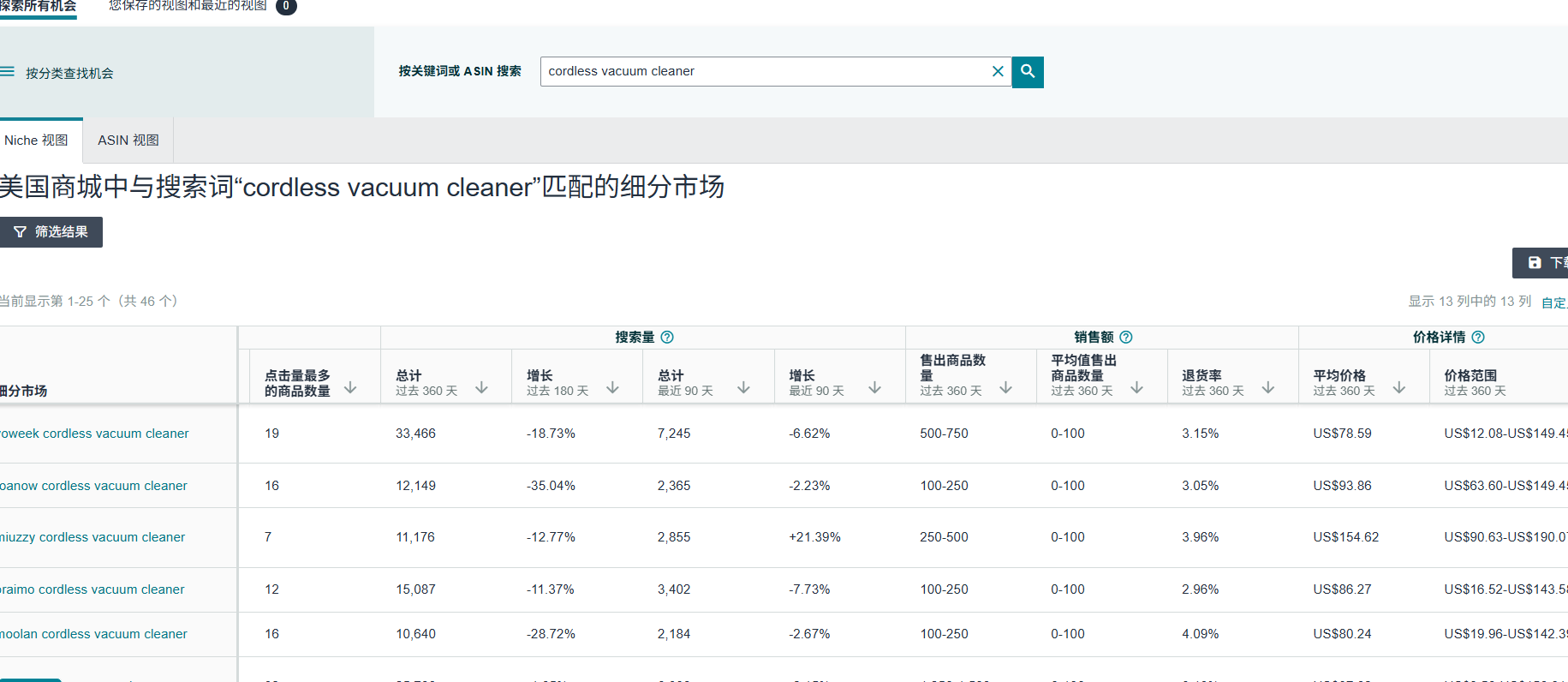Sort by 增长 过去 180 天 arrow
Viewport: 1568px width, 682px height.
612,388
